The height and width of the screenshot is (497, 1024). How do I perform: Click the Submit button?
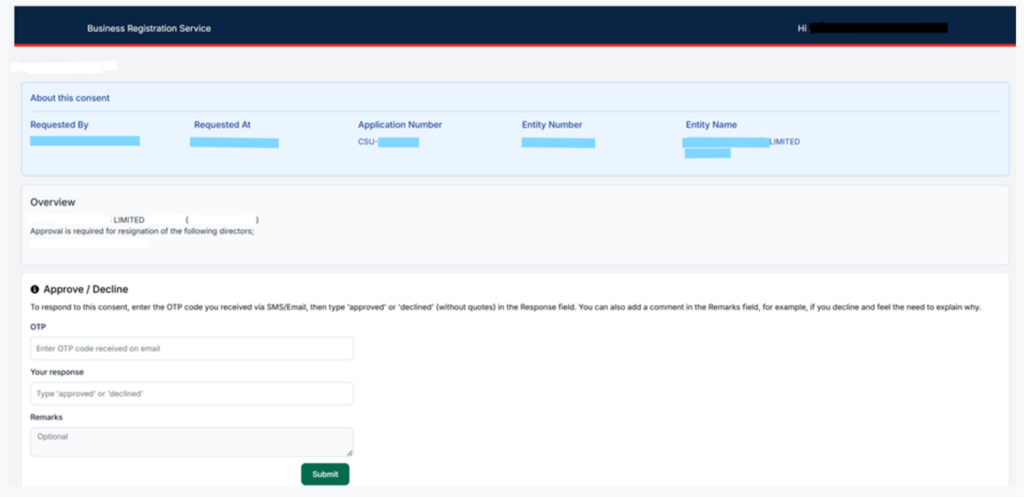tap(325, 474)
